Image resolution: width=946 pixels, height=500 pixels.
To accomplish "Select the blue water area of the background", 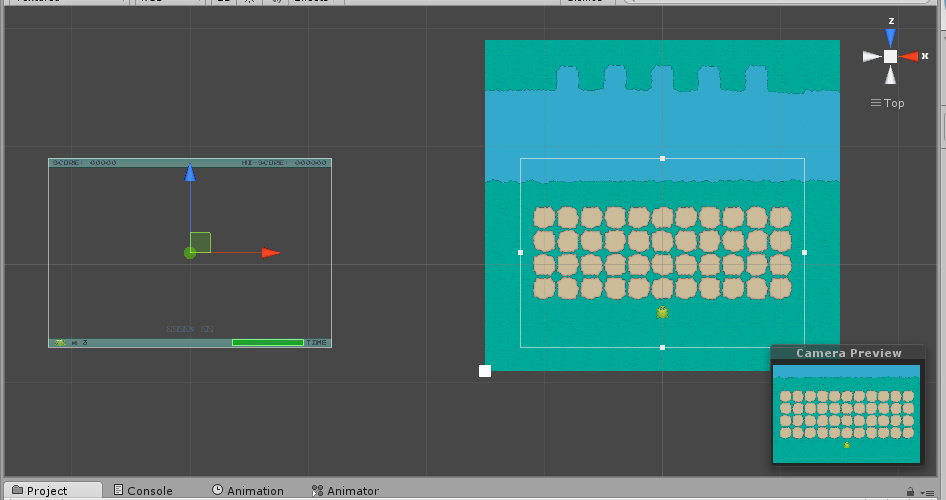I will (x=662, y=136).
